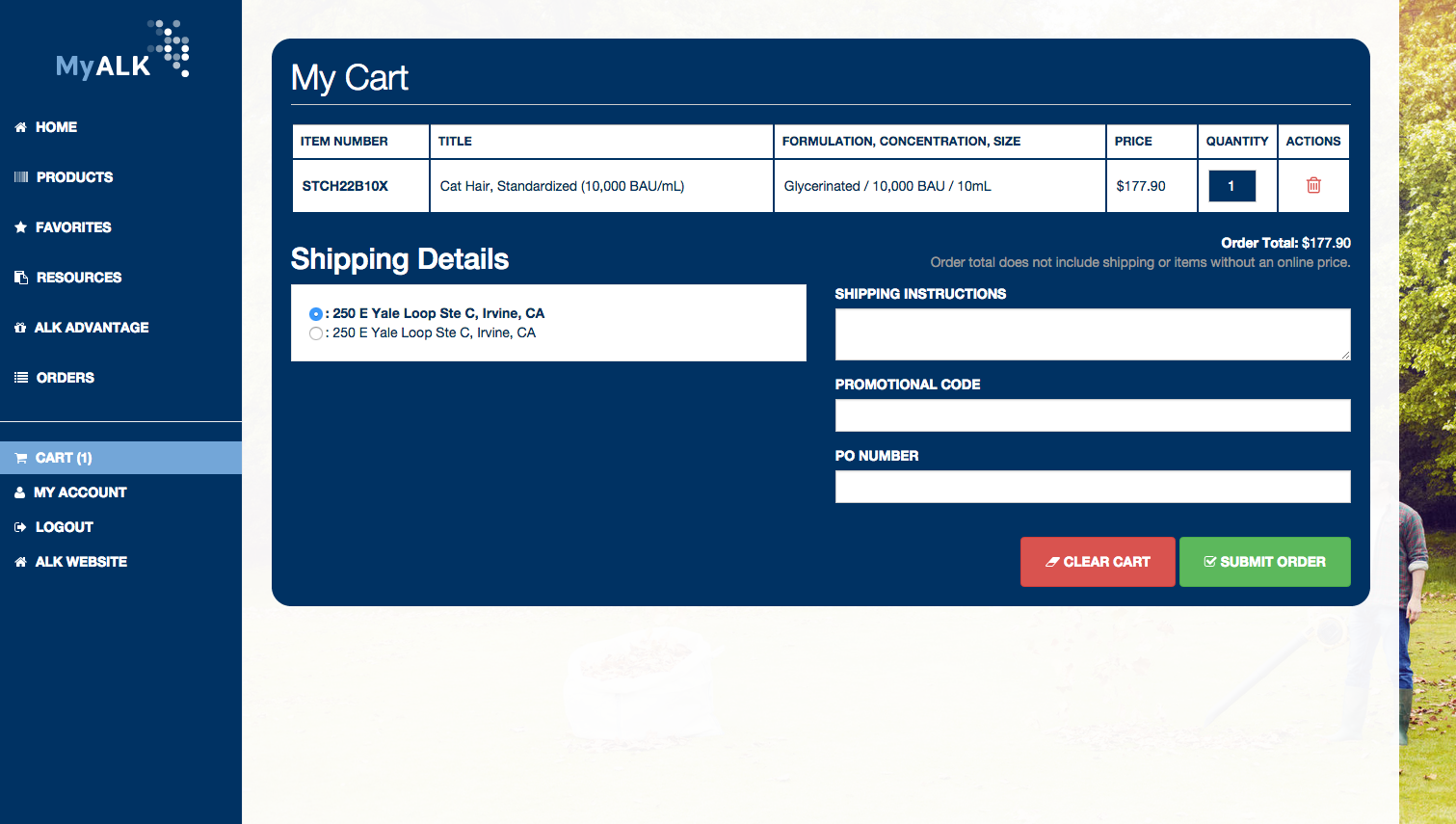Select the first 250 E Yale Loop address
This screenshot has width=1456, height=824.
pyautogui.click(x=315, y=314)
